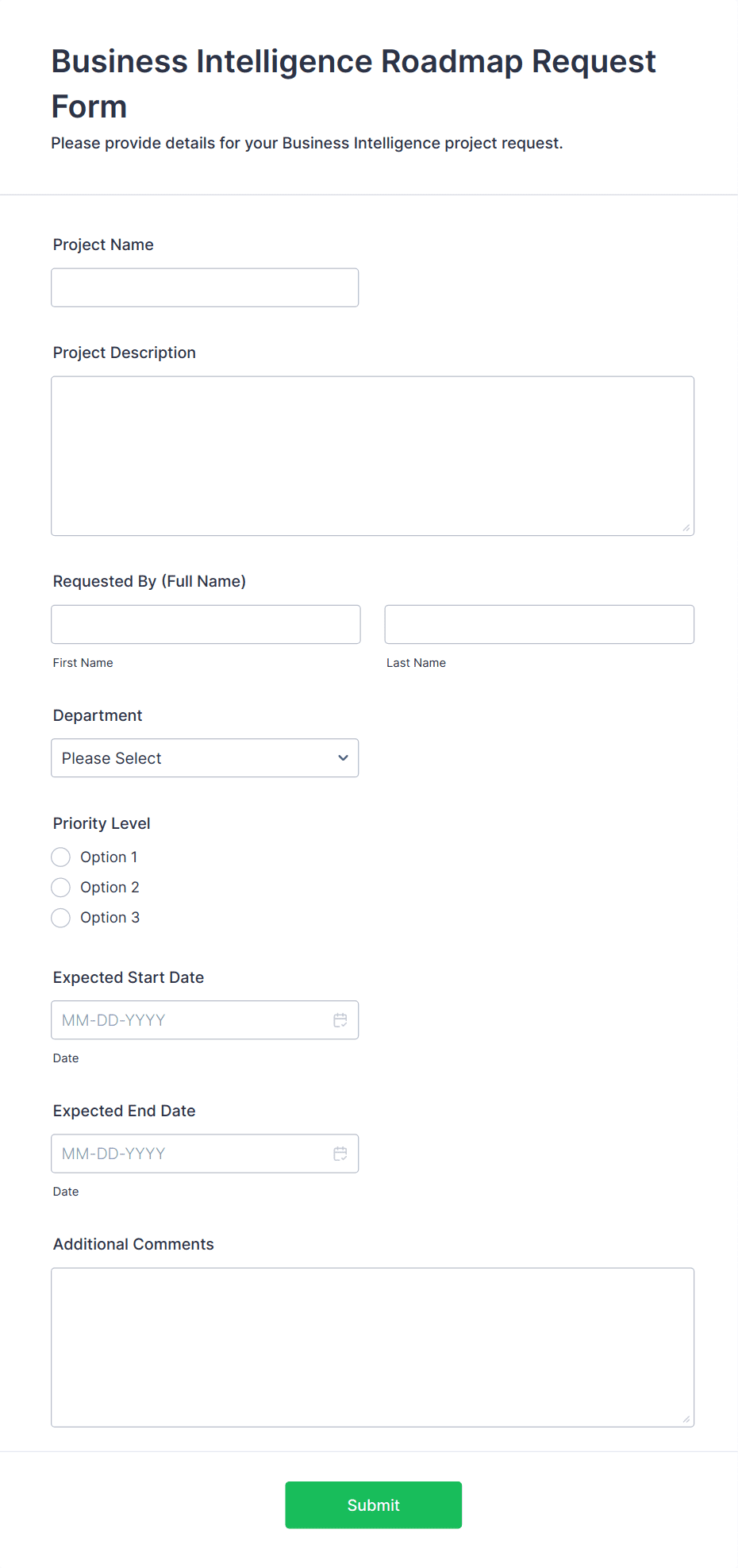Open calendar icon for Expected End Date

[340, 1154]
